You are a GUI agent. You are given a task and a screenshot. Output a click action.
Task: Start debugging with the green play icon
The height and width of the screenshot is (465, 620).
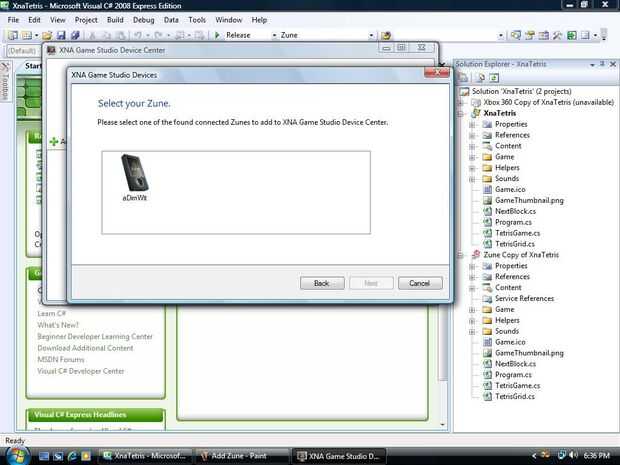217,35
